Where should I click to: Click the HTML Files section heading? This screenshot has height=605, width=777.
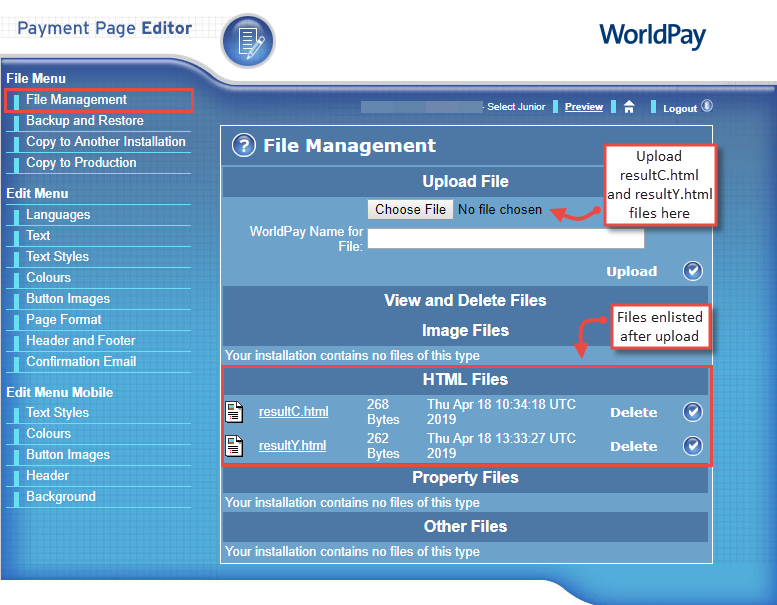pyautogui.click(x=465, y=380)
